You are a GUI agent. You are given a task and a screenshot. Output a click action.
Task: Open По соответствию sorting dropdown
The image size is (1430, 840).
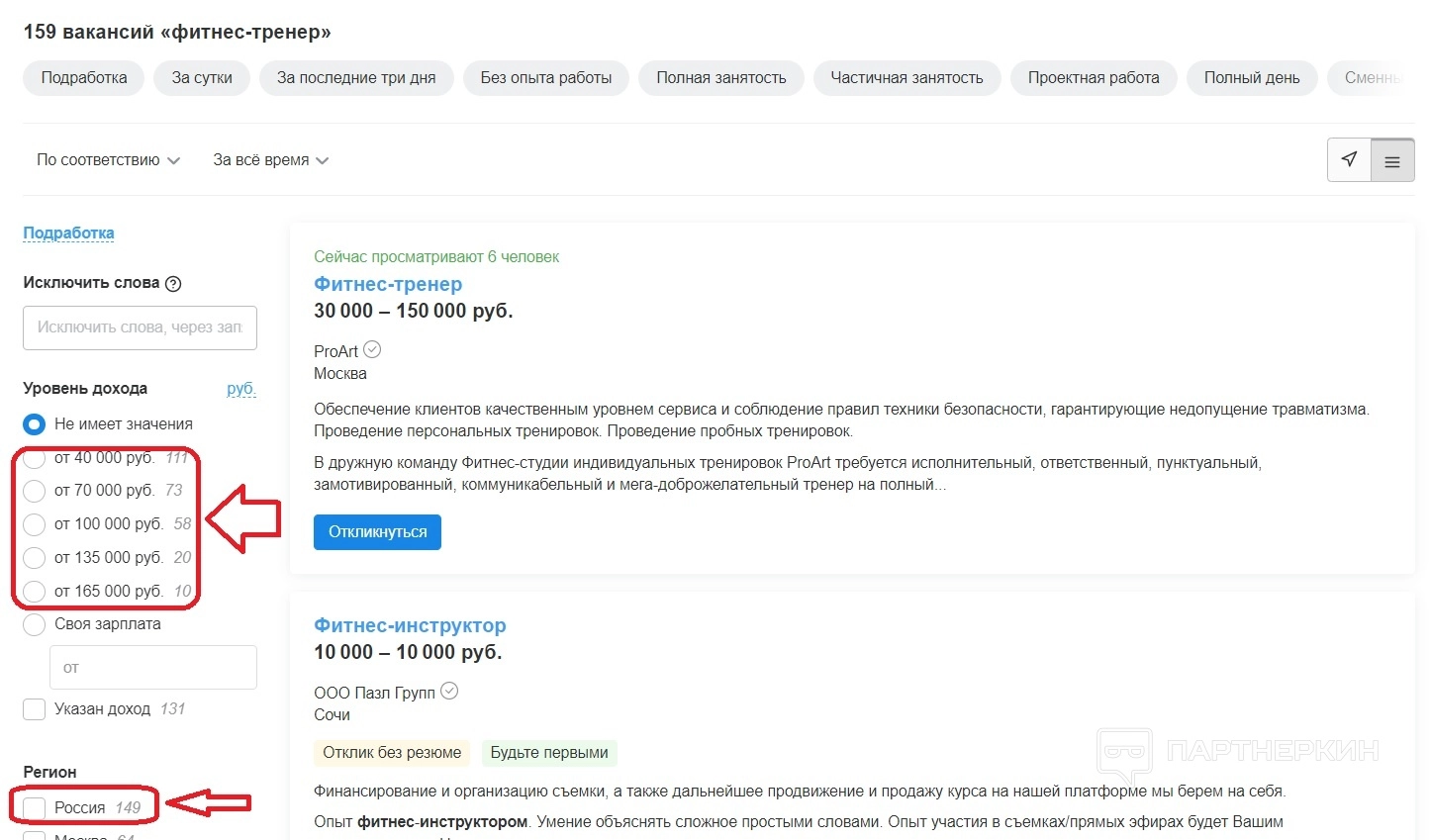coord(108,160)
